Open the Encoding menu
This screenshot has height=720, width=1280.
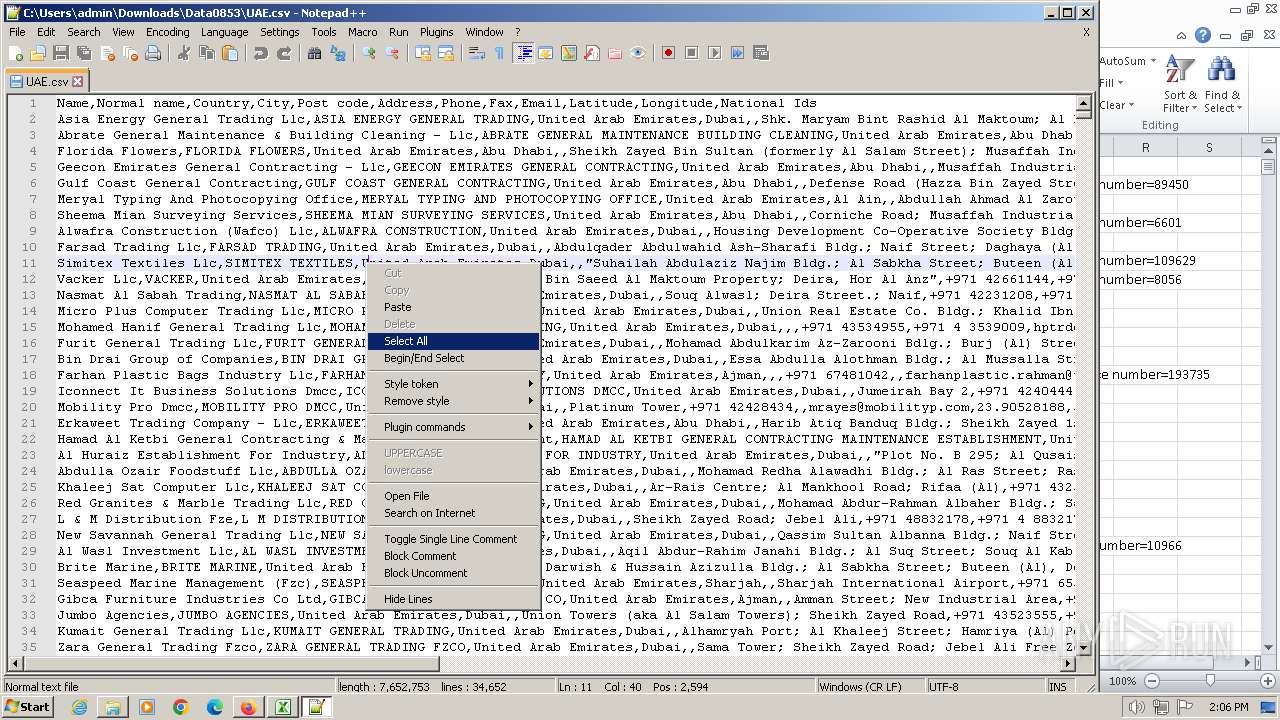pyautogui.click(x=167, y=32)
